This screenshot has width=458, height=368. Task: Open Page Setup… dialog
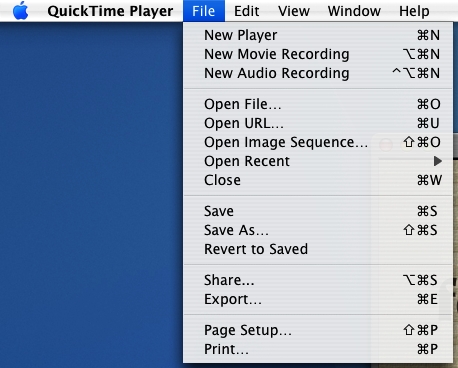click(318, 330)
